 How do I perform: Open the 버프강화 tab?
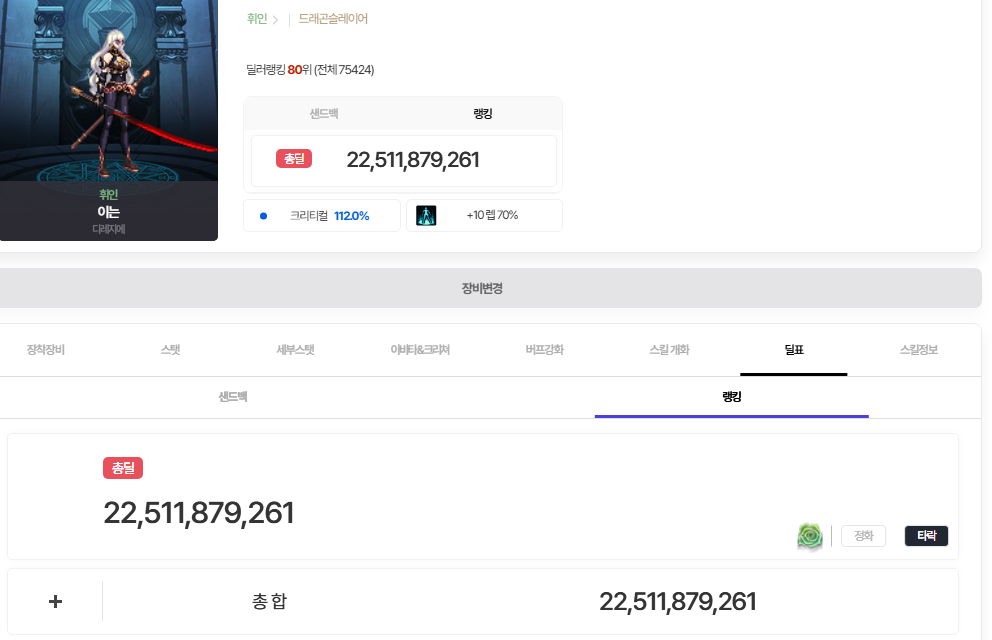pos(544,350)
